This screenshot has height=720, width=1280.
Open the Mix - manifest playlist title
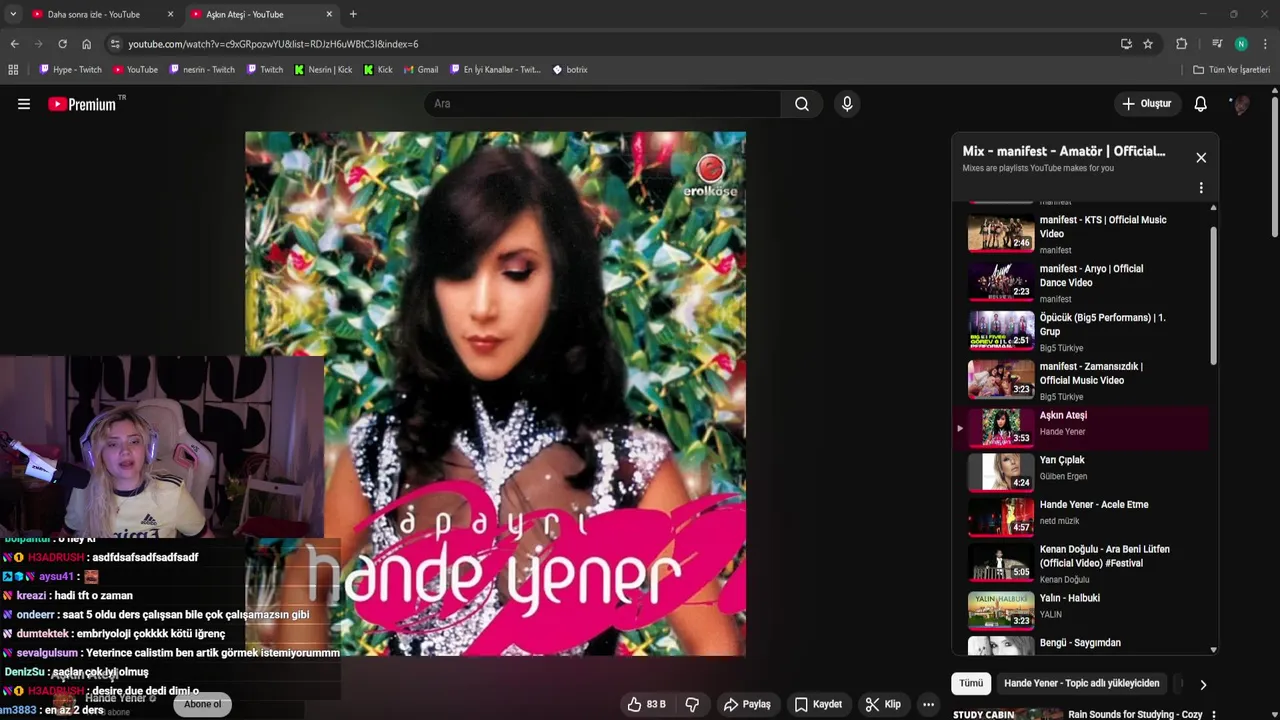pyautogui.click(x=1063, y=151)
